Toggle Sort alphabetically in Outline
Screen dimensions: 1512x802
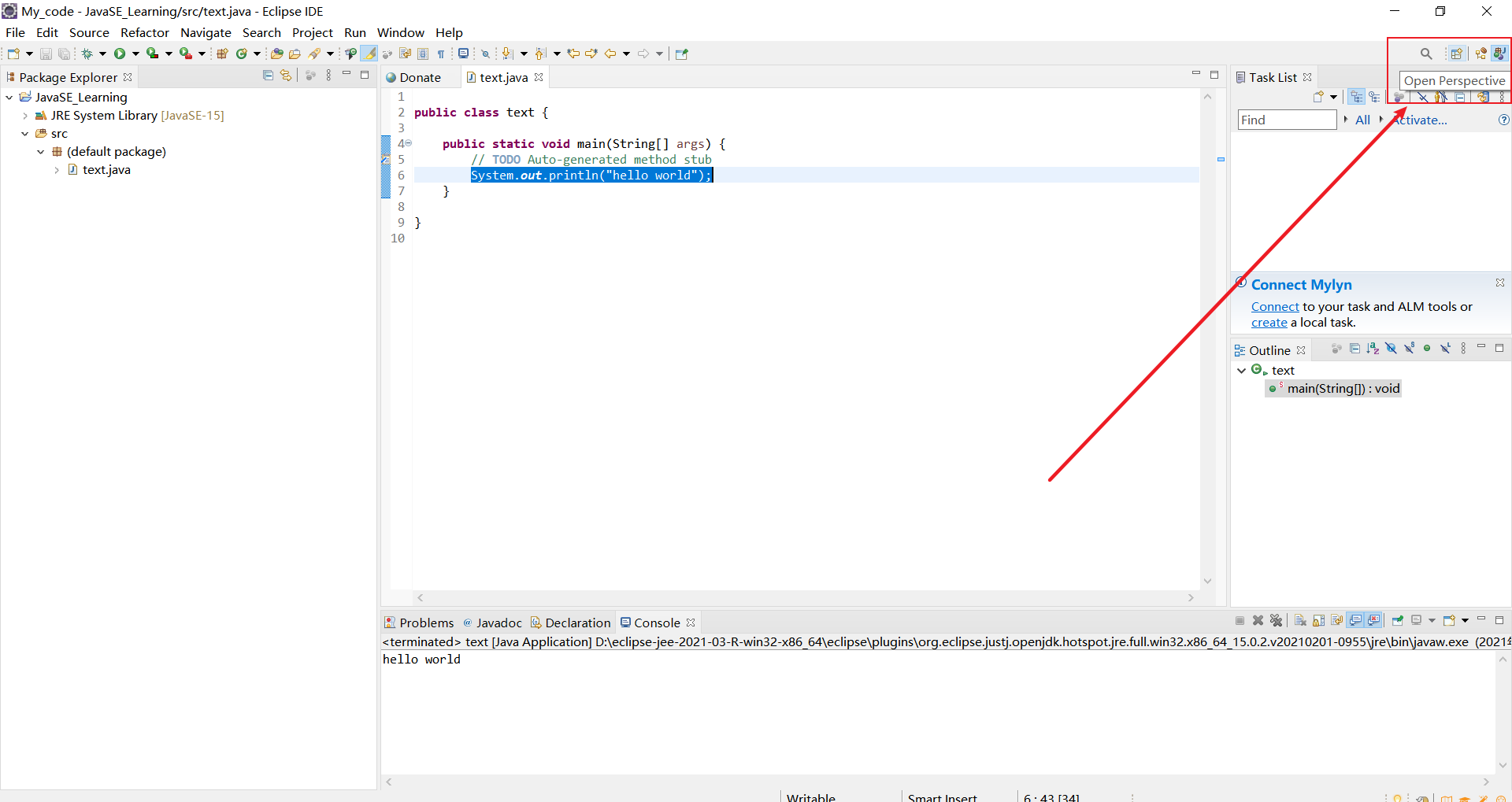pos(1373,349)
